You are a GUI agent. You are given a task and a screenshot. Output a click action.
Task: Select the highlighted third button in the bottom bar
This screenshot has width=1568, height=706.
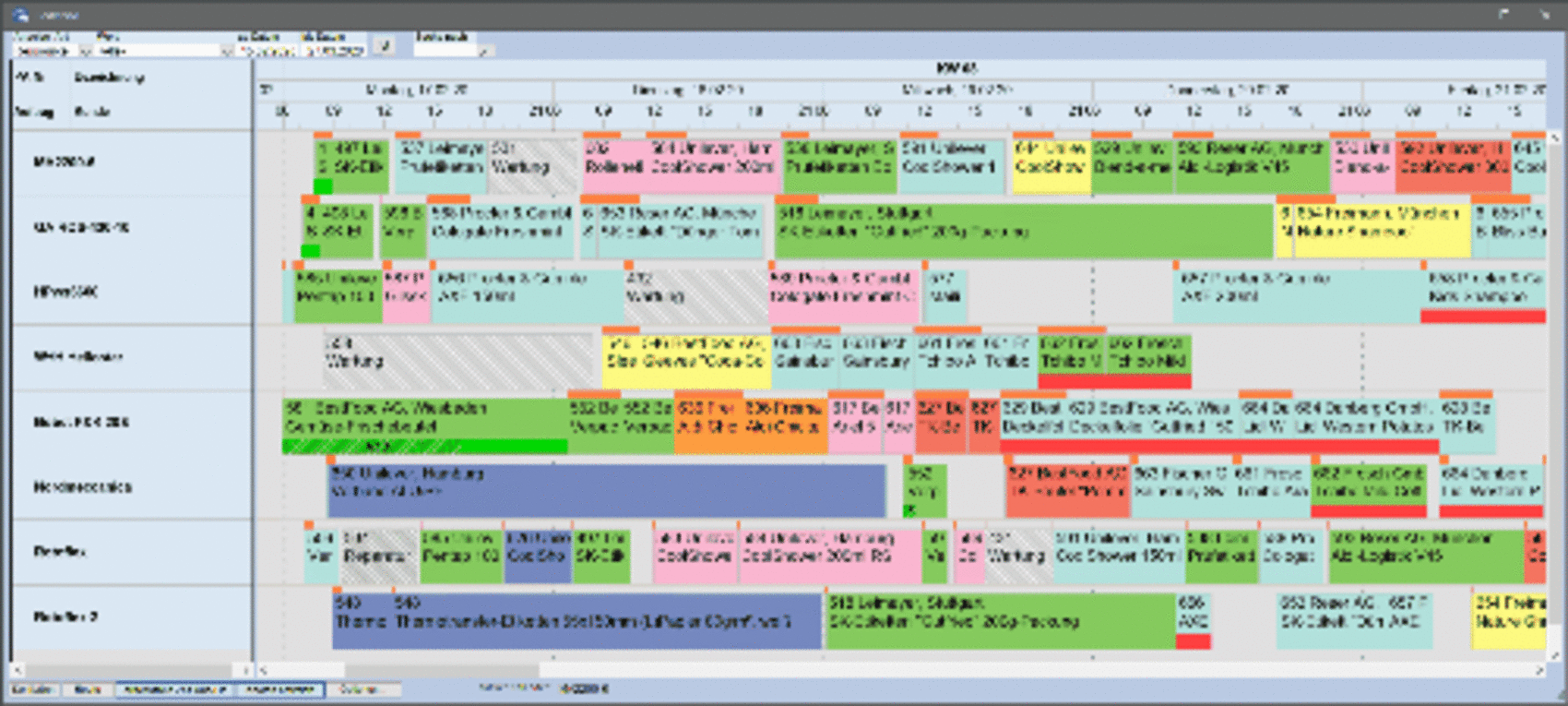175,689
